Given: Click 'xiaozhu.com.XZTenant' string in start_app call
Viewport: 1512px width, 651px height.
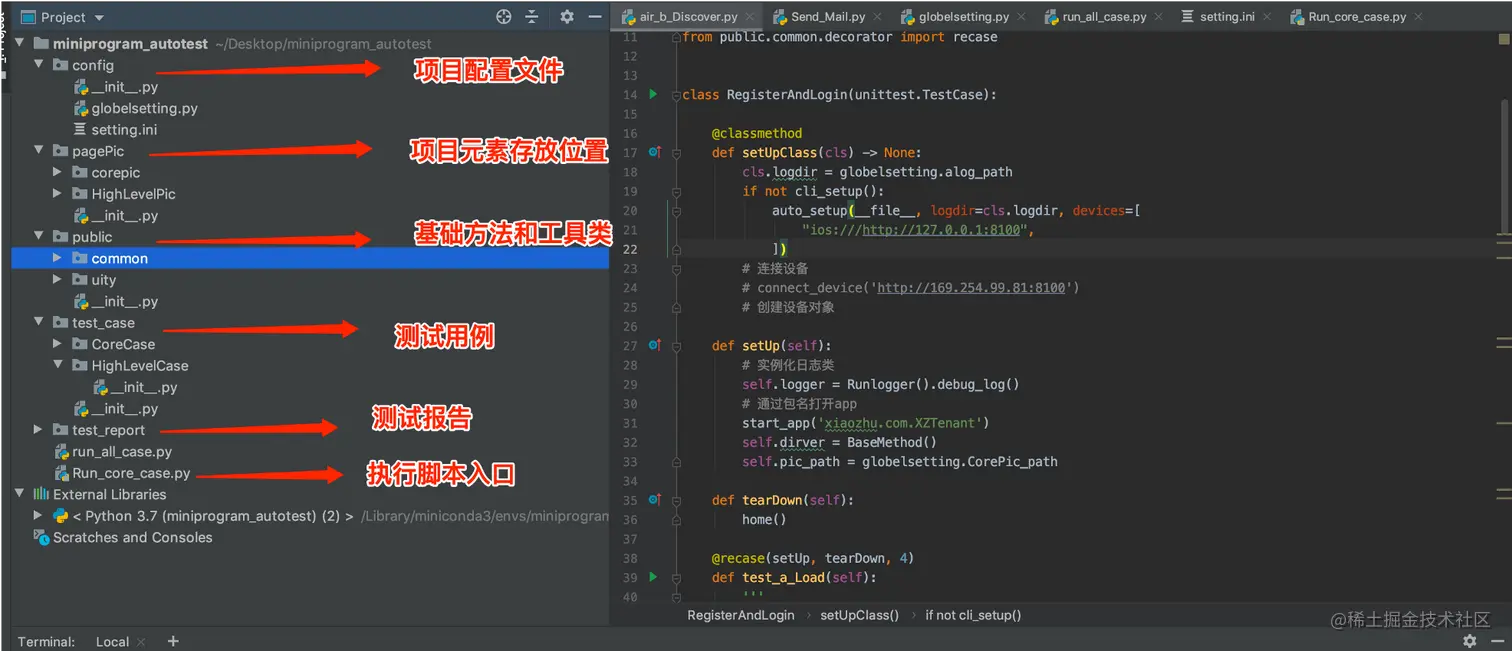Looking at the screenshot, I should tap(903, 423).
